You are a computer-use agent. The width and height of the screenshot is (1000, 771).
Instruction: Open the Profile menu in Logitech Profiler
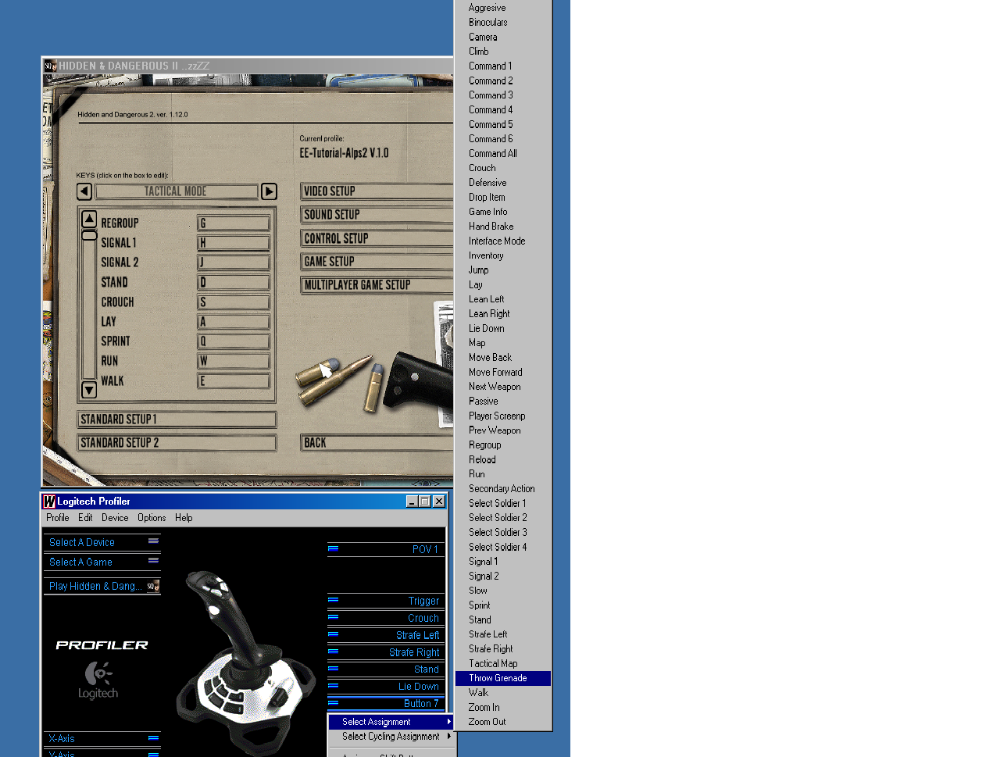(x=57, y=518)
